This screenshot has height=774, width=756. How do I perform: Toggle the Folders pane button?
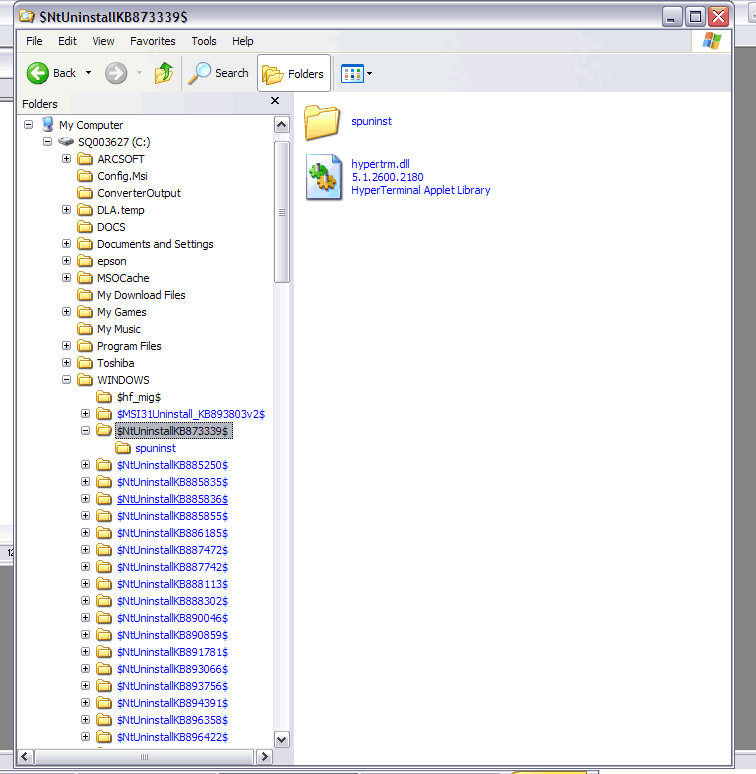(294, 74)
